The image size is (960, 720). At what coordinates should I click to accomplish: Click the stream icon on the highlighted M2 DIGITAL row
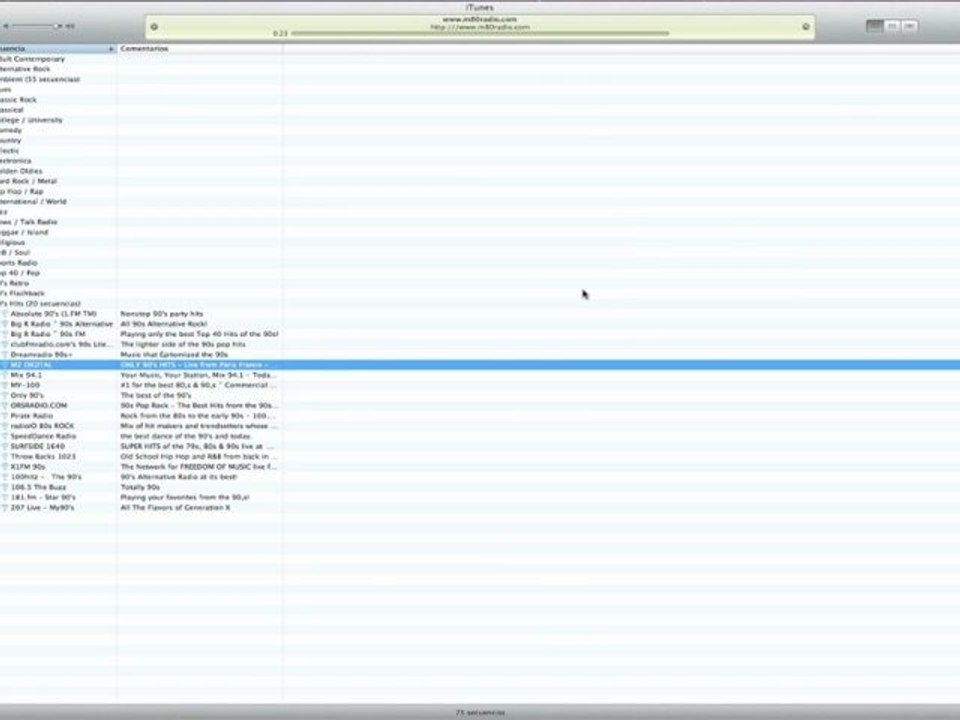[x=5, y=365]
